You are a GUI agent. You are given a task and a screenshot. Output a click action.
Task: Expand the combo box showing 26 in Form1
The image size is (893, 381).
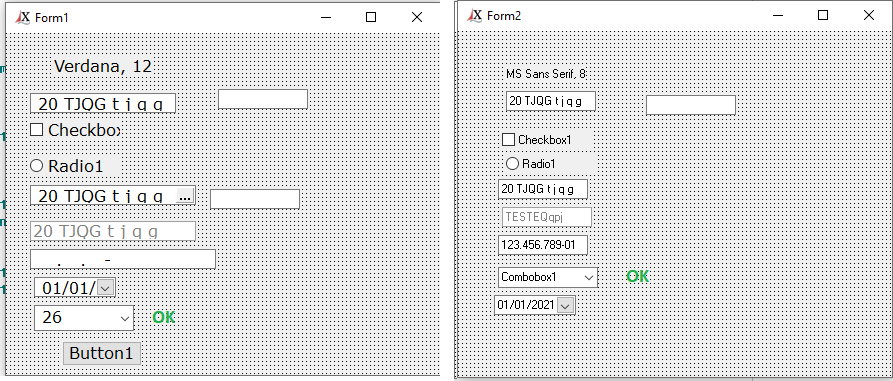pyautogui.click(x=125, y=318)
